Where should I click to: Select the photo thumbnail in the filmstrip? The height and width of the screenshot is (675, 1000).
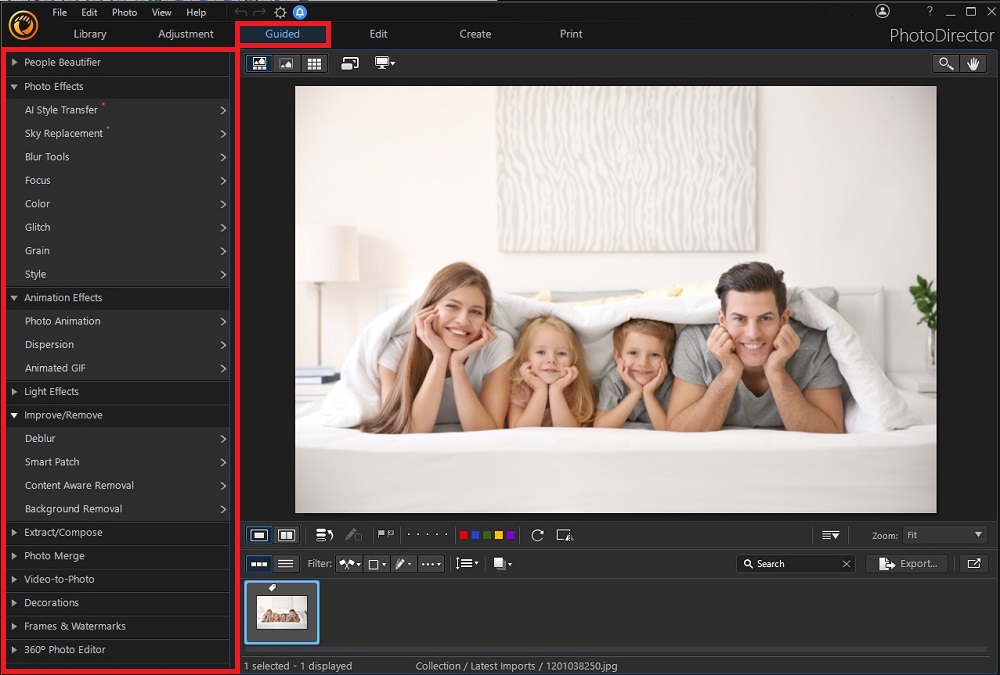pos(281,611)
